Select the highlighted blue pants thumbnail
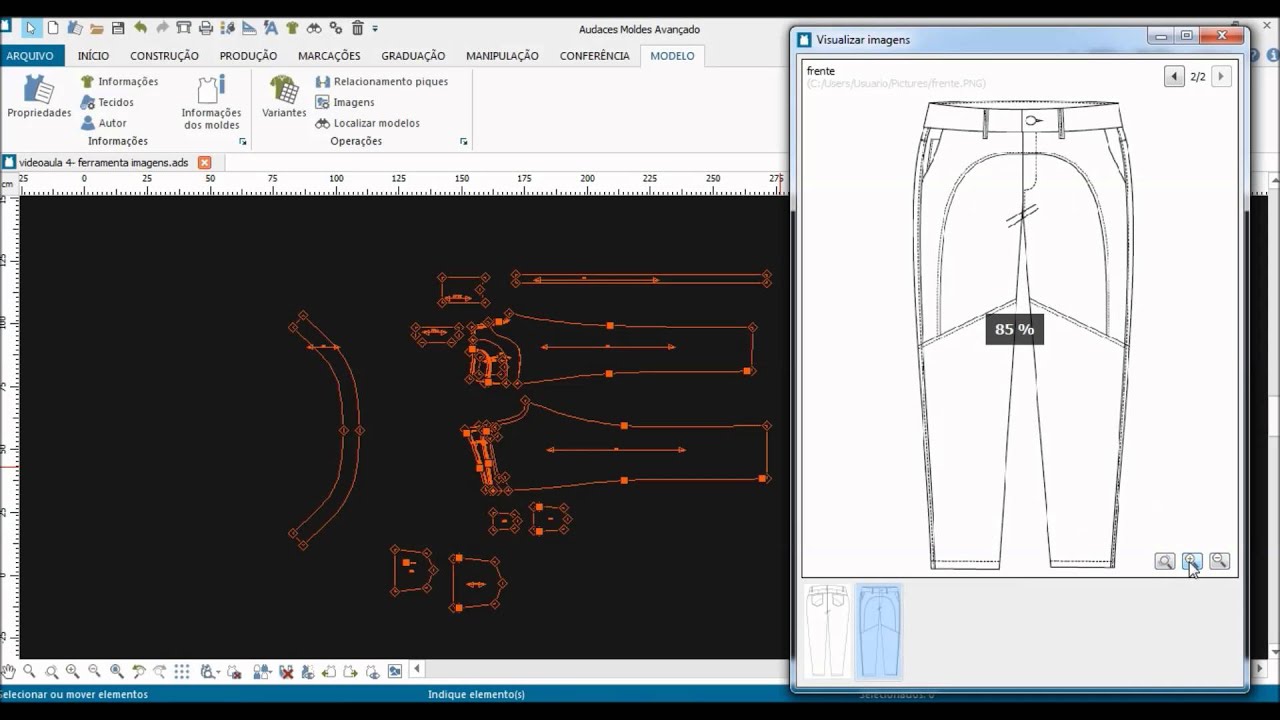 879,631
